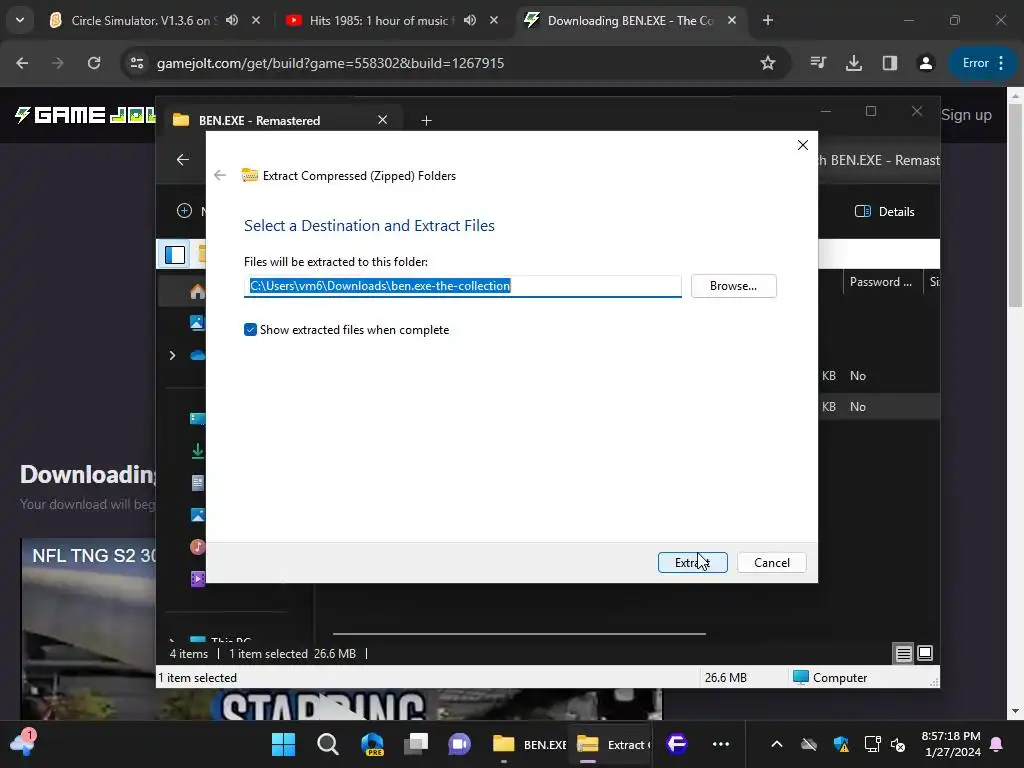Open the browser tab search dropdown

click(x=20, y=20)
